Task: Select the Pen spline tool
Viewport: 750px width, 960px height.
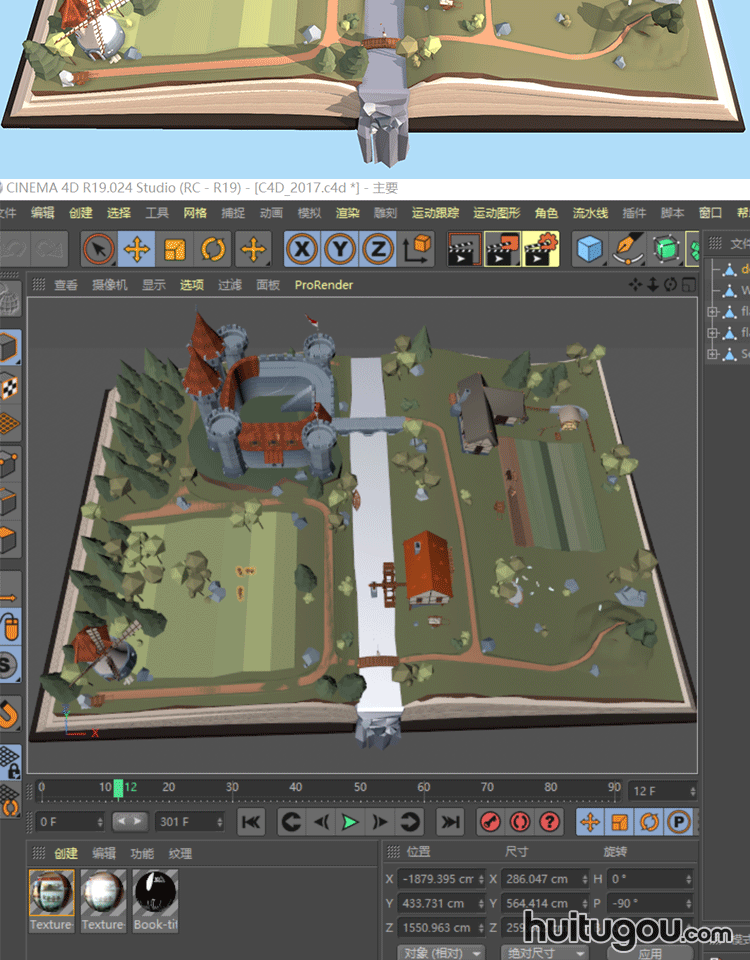Action: click(x=628, y=249)
